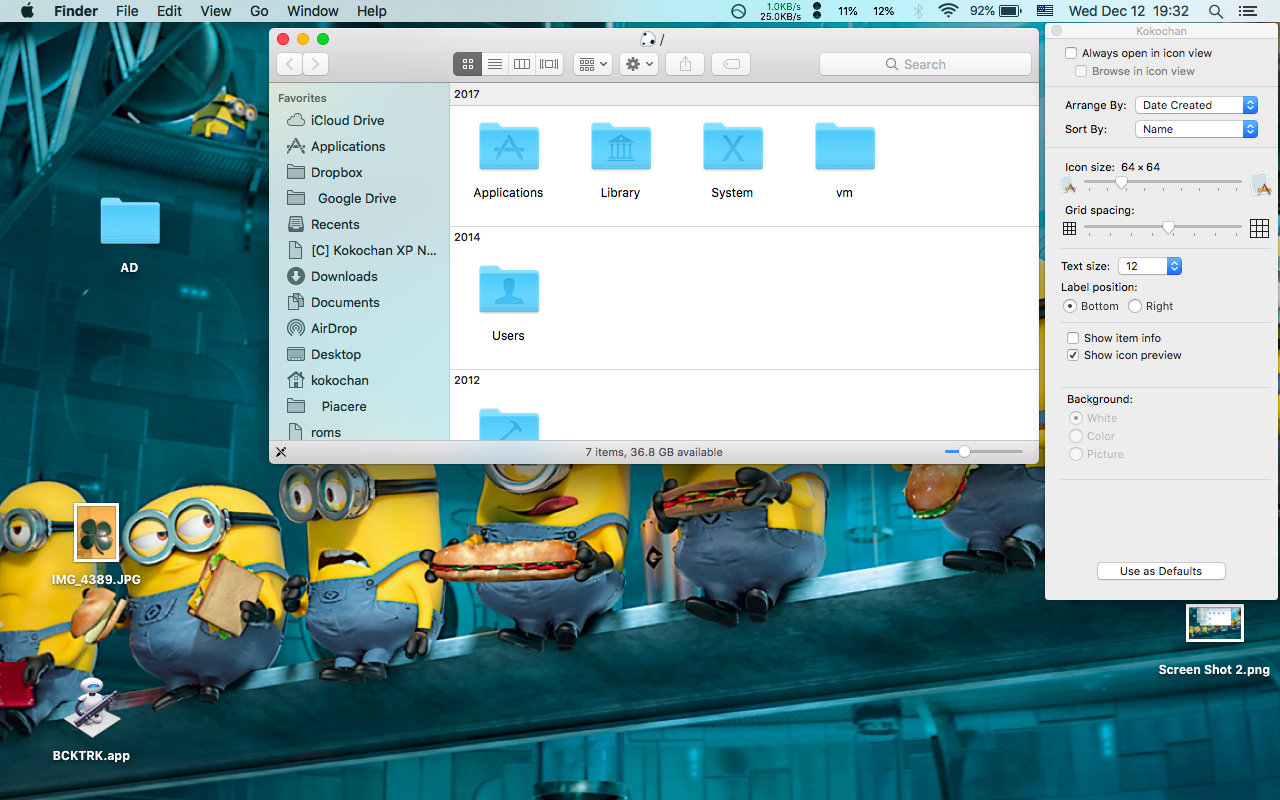The image size is (1280, 800).
Task: Click the path tools icon in status bar
Action: tap(281, 452)
